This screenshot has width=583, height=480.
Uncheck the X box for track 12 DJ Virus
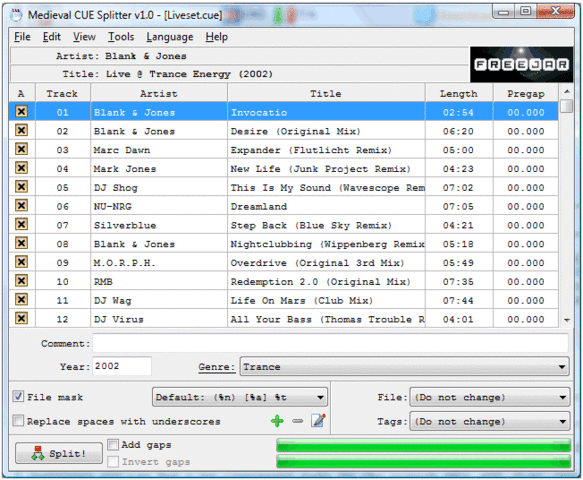coord(22,318)
